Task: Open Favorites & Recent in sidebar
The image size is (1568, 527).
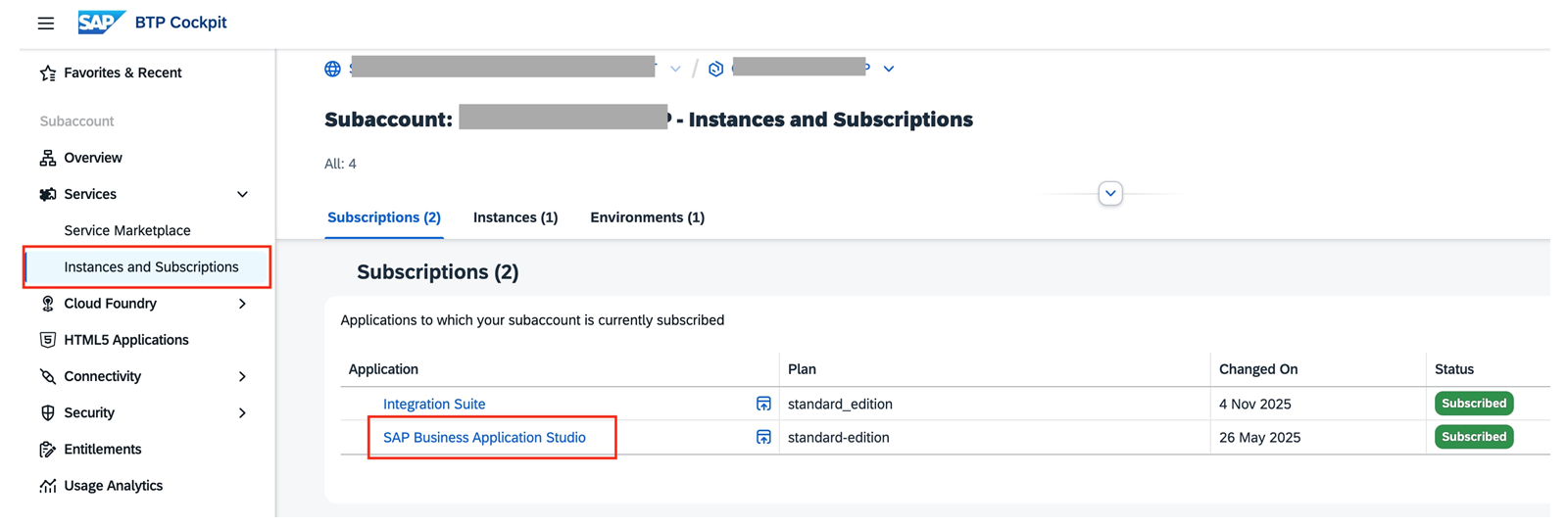Action: pyautogui.click(x=122, y=72)
